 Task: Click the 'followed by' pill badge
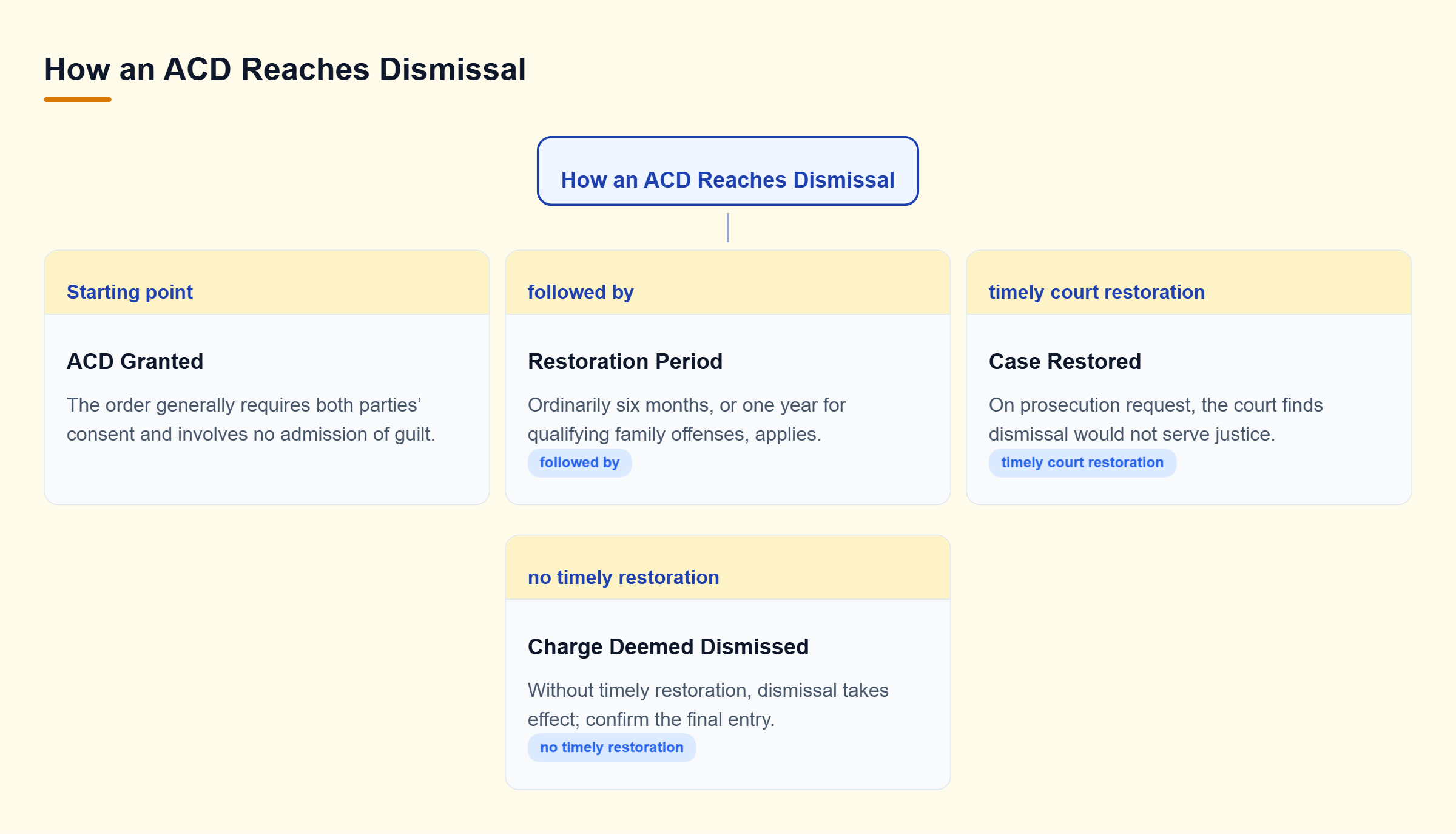point(579,463)
